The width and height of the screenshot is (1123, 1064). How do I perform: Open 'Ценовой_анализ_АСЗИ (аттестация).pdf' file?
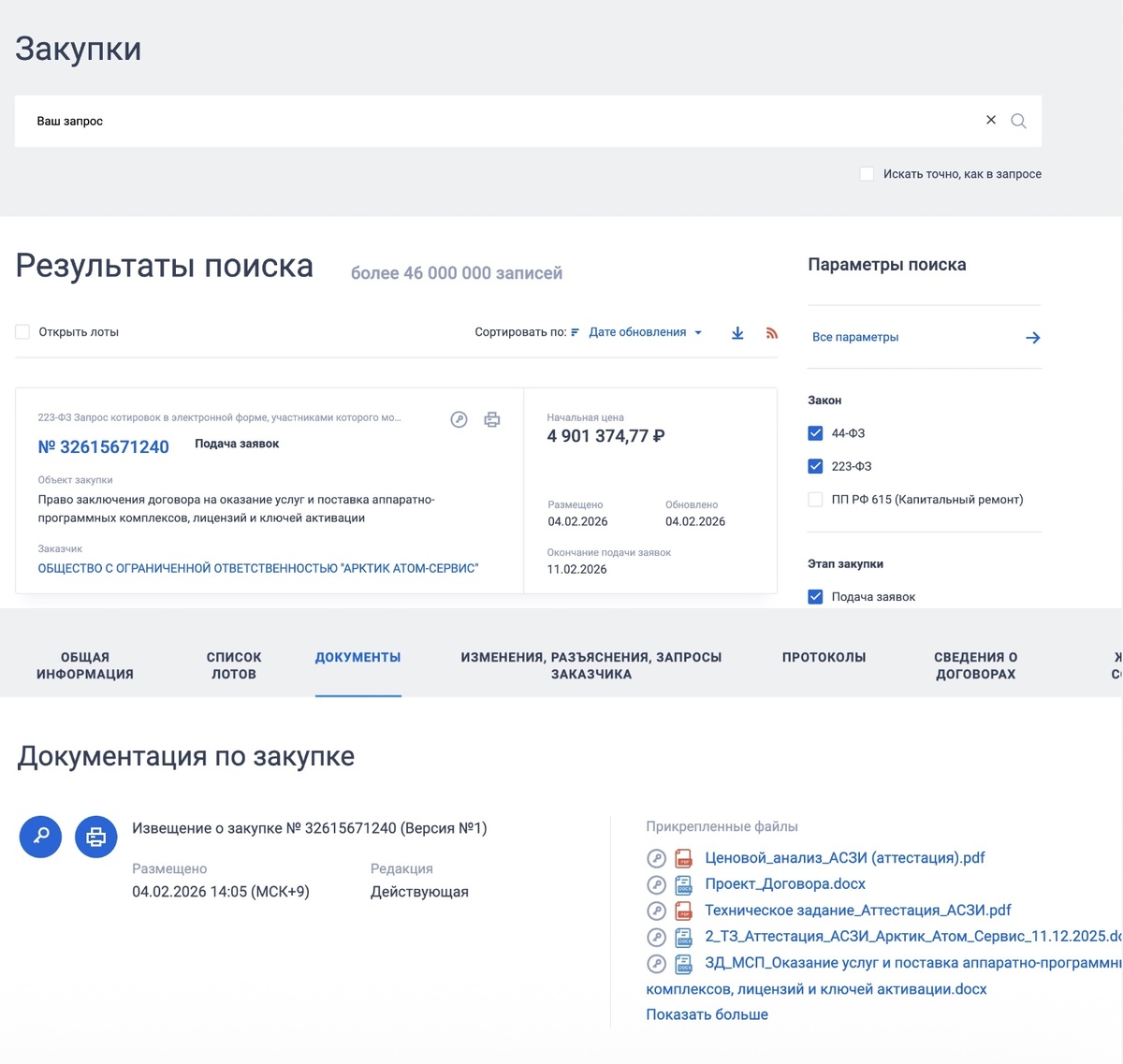click(845, 858)
